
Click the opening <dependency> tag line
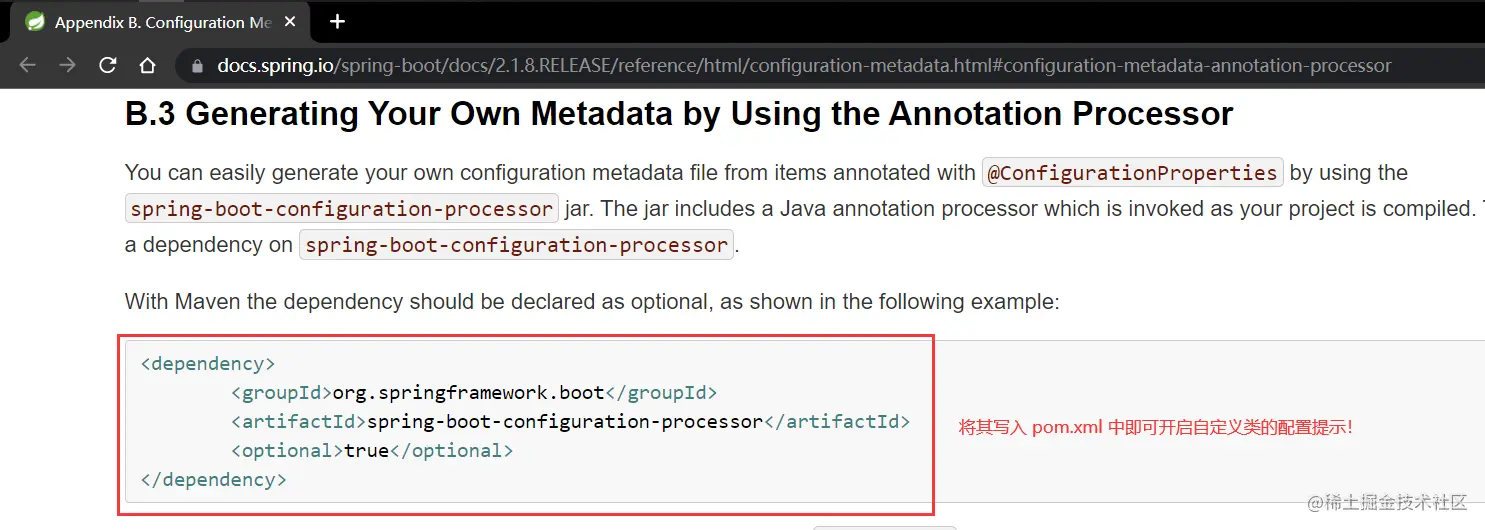(x=208, y=363)
